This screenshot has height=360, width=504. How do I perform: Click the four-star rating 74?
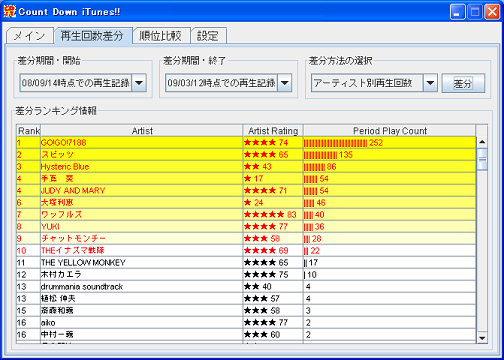click(266, 143)
